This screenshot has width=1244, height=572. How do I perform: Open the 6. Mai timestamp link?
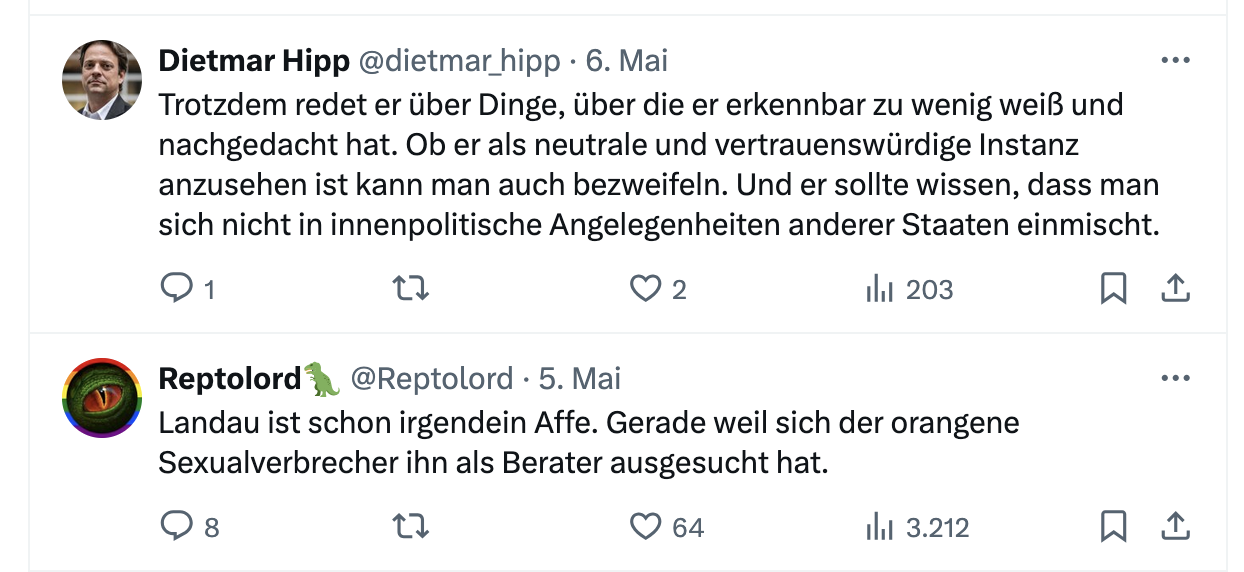pos(626,61)
